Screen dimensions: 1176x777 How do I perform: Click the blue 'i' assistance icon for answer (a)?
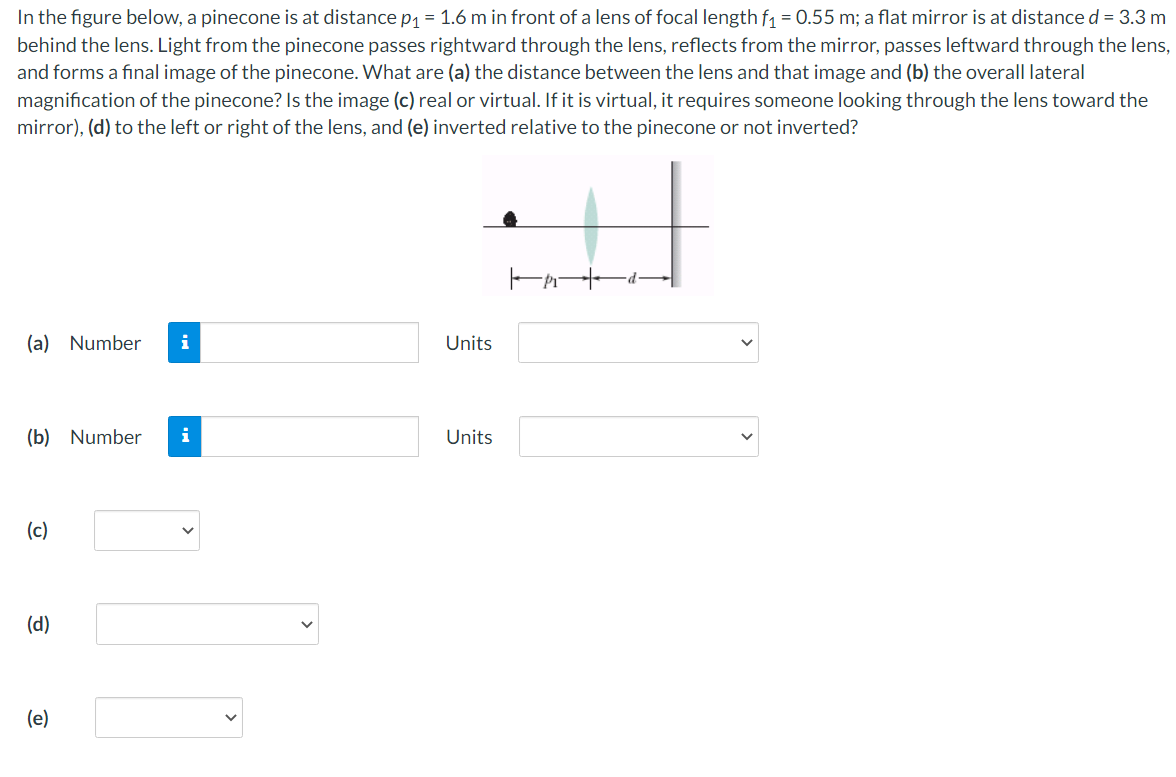pos(183,342)
